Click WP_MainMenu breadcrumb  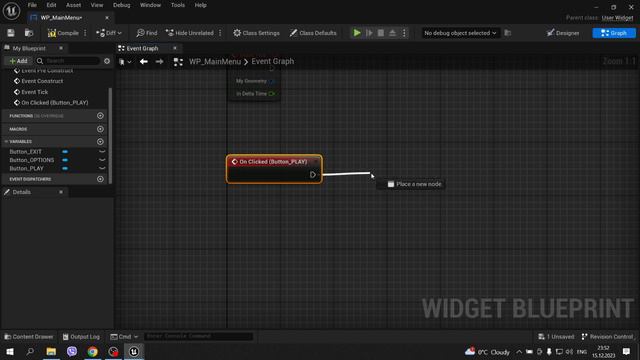coord(215,62)
